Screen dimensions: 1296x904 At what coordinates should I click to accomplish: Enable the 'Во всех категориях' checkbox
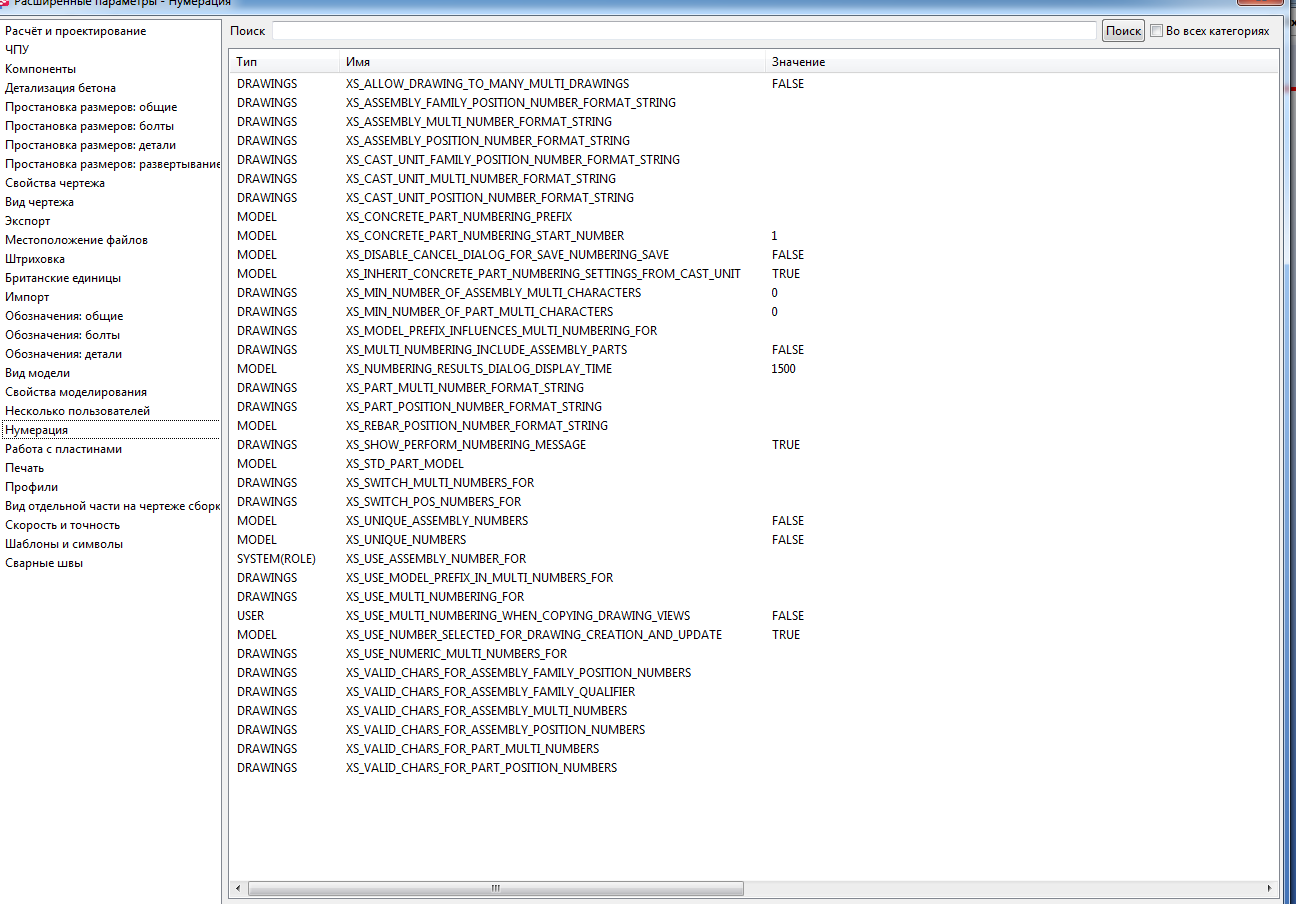1157,31
